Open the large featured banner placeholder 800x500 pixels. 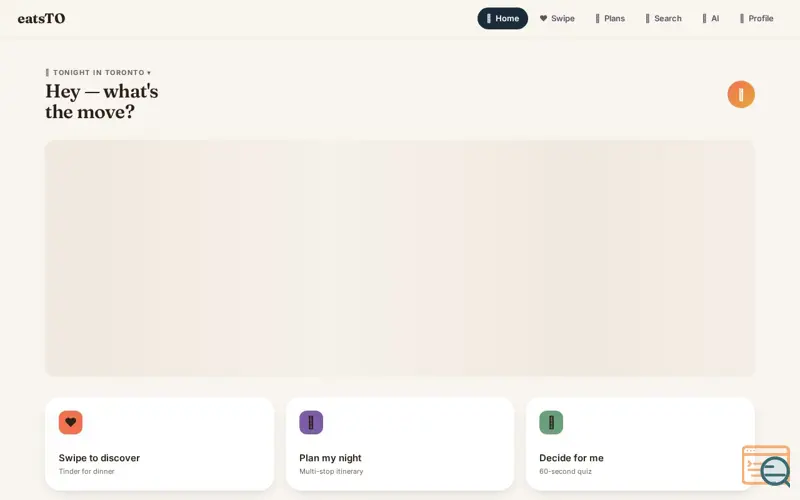click(x=399, y=258)
